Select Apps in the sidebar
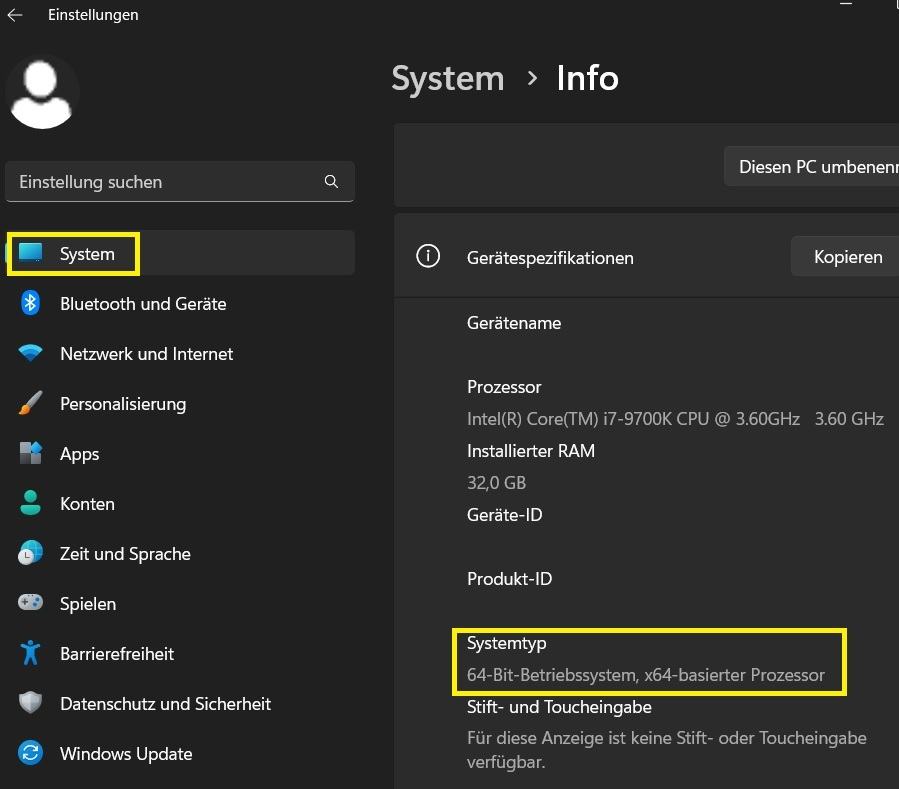Viewport: 899px width, 789px height. click(x=180, y=454)
